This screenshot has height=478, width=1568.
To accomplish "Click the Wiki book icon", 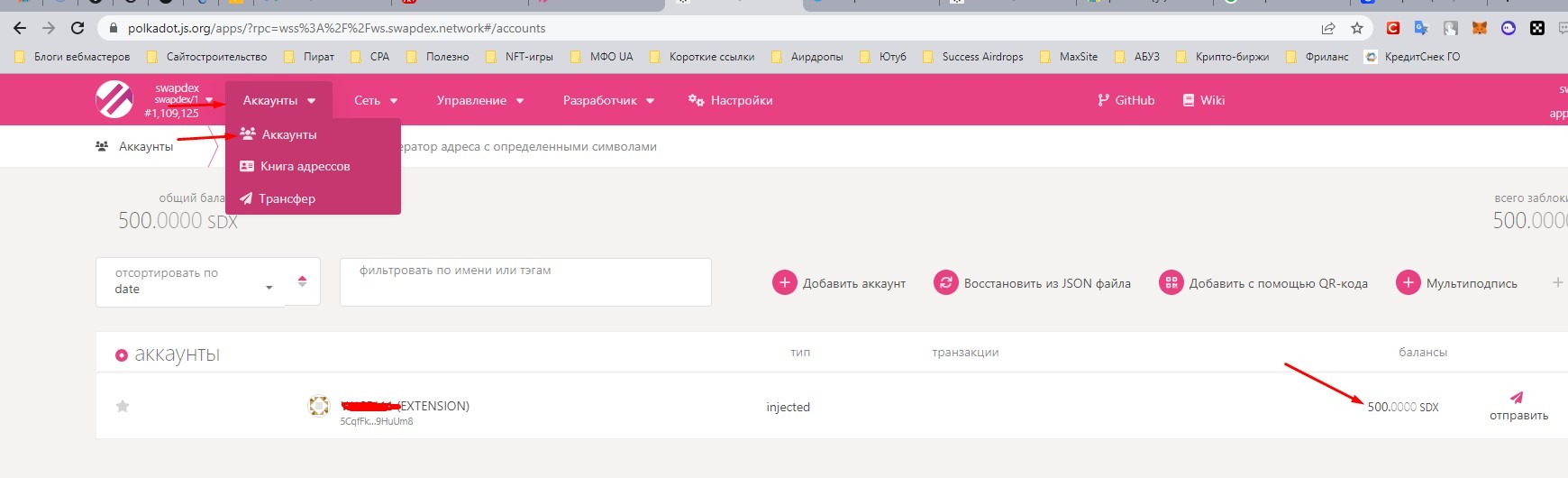I will click(1188, 100).
